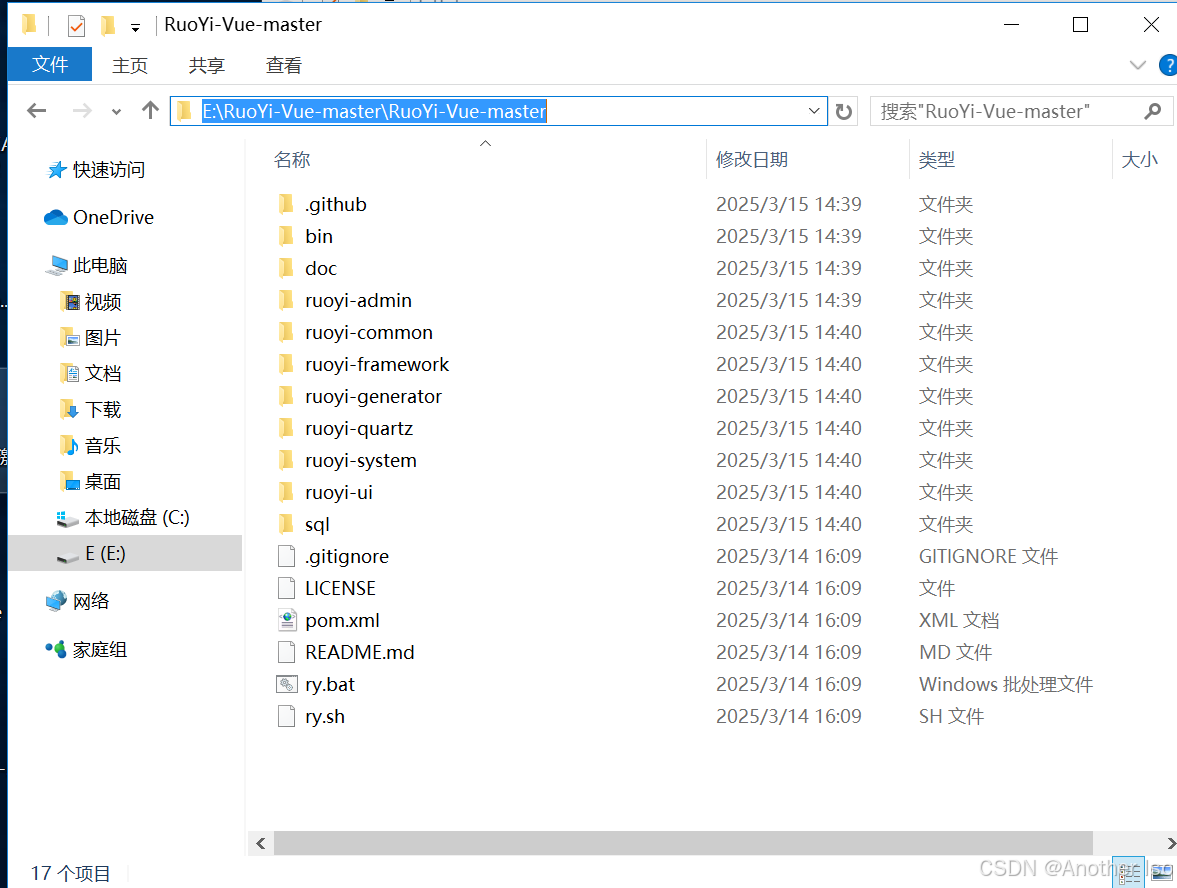Select 此电脑 in the navigation pane
The height and width of the screenshot is (888, 1177).
tap(87, 266)
